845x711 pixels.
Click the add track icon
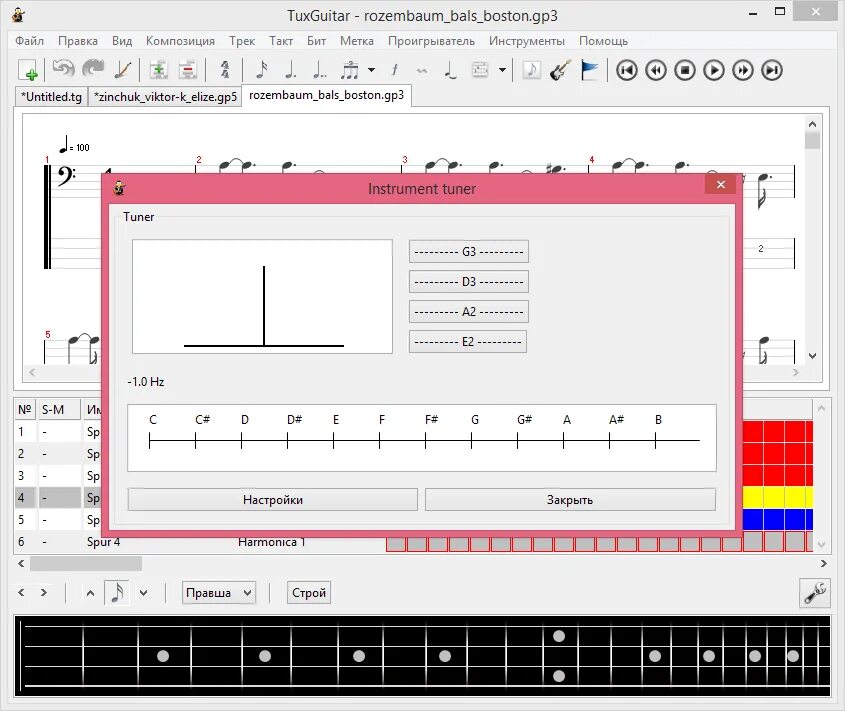click(x=158, y=70)
